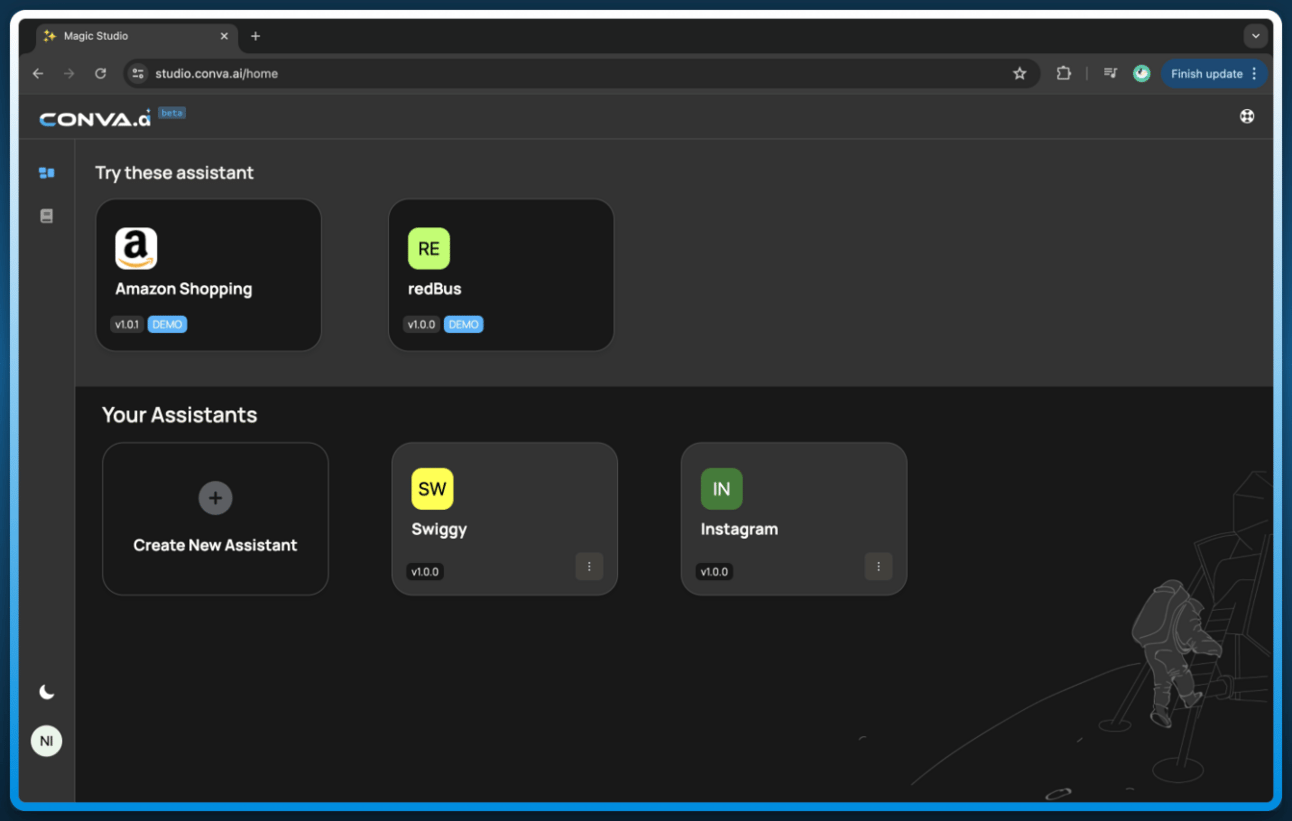Click the beta badge beside the logo
This screenshot has height=821, width=1292.
(172, 113)
